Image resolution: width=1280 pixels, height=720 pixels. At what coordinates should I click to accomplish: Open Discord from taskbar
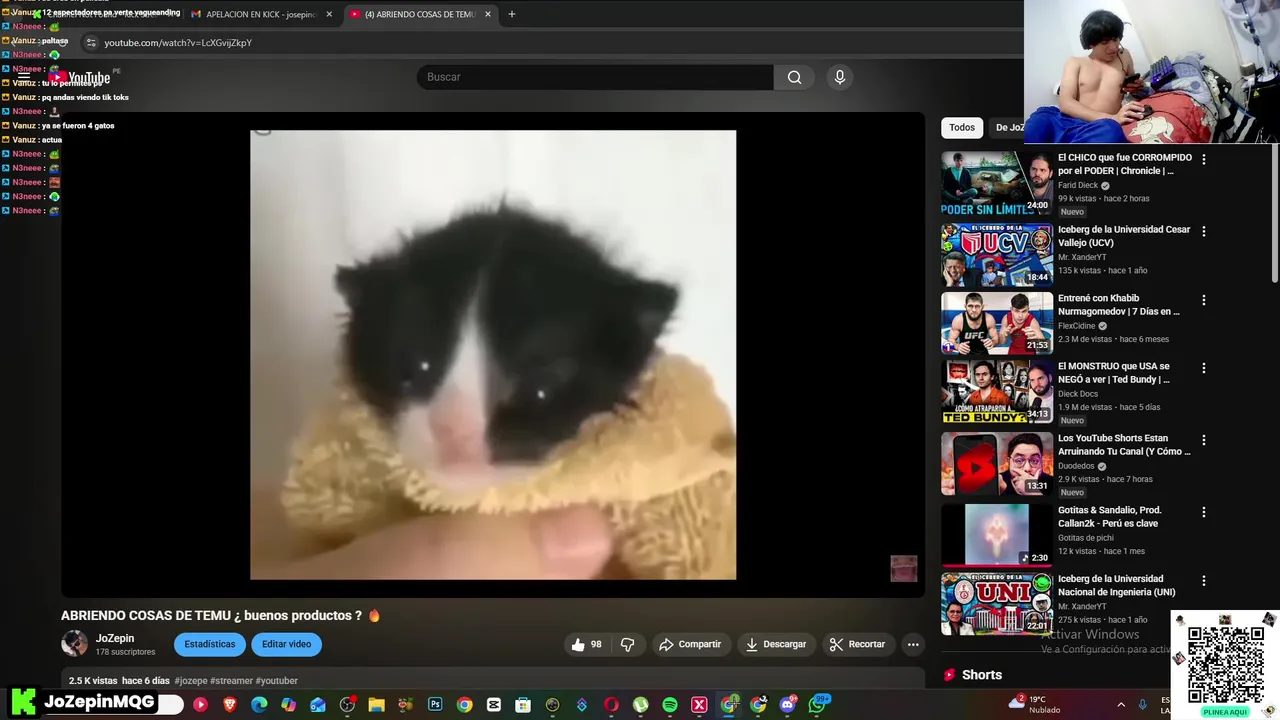(x=788, y=705)
